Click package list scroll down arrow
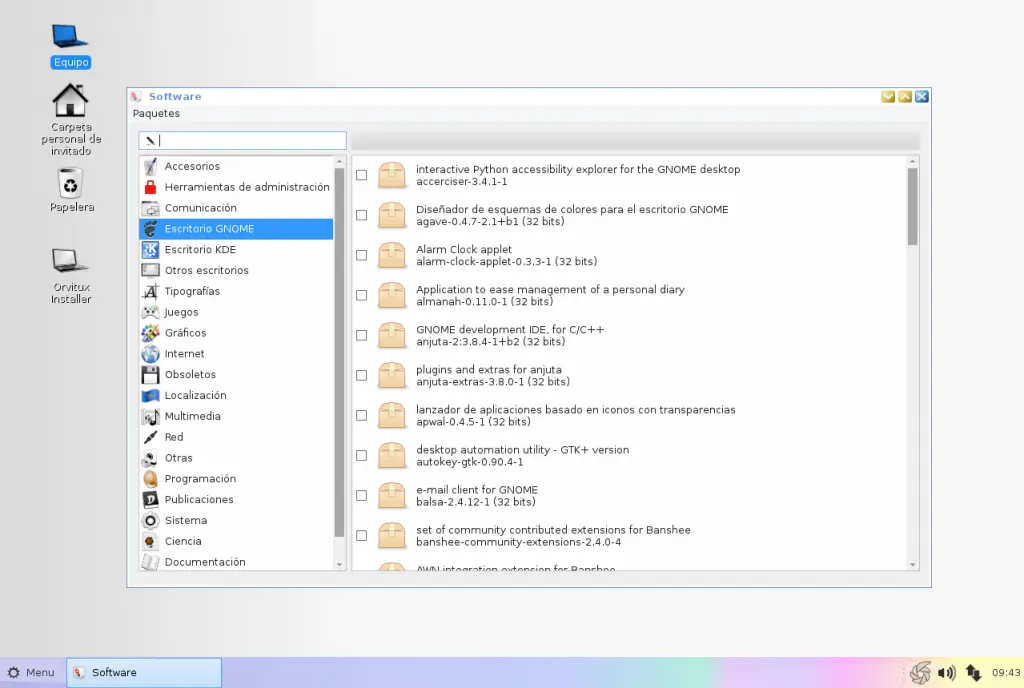 pyautogui.click(x=912, y=565)
